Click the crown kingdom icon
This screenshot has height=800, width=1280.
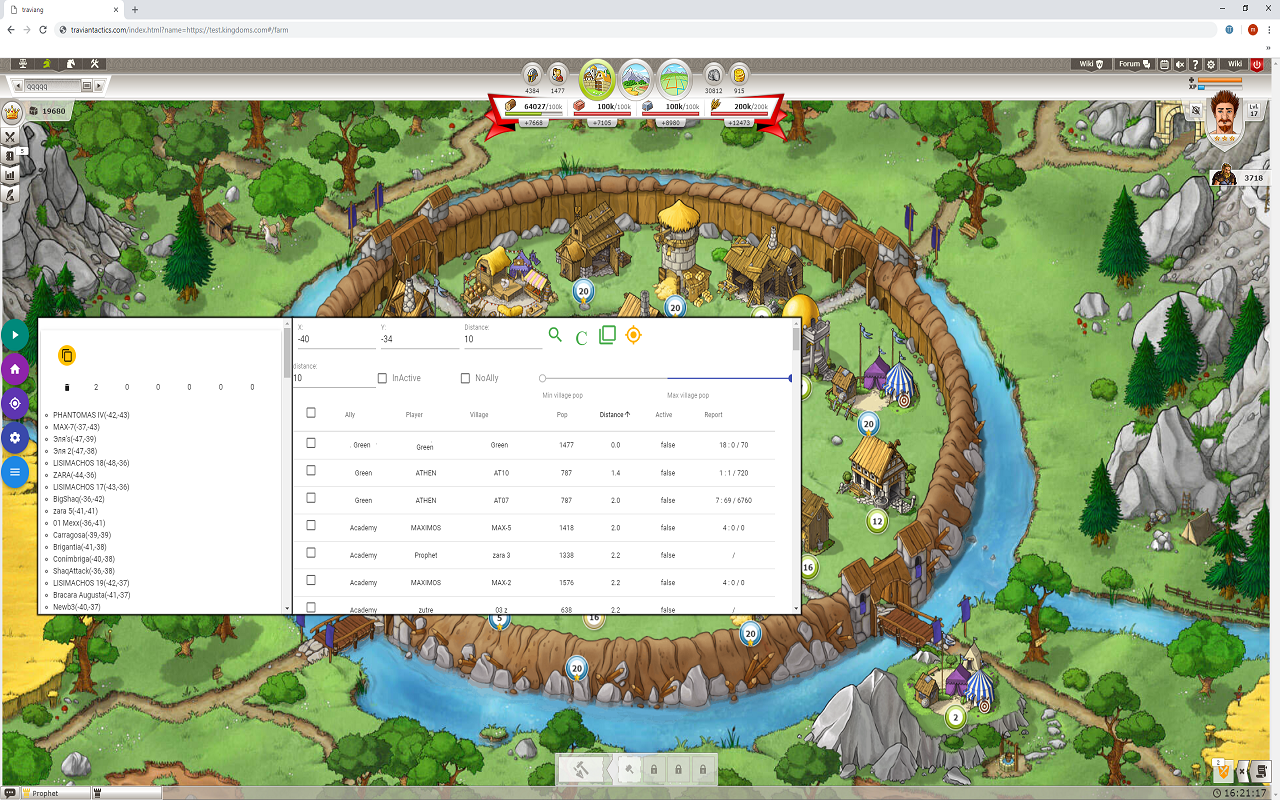13,112
